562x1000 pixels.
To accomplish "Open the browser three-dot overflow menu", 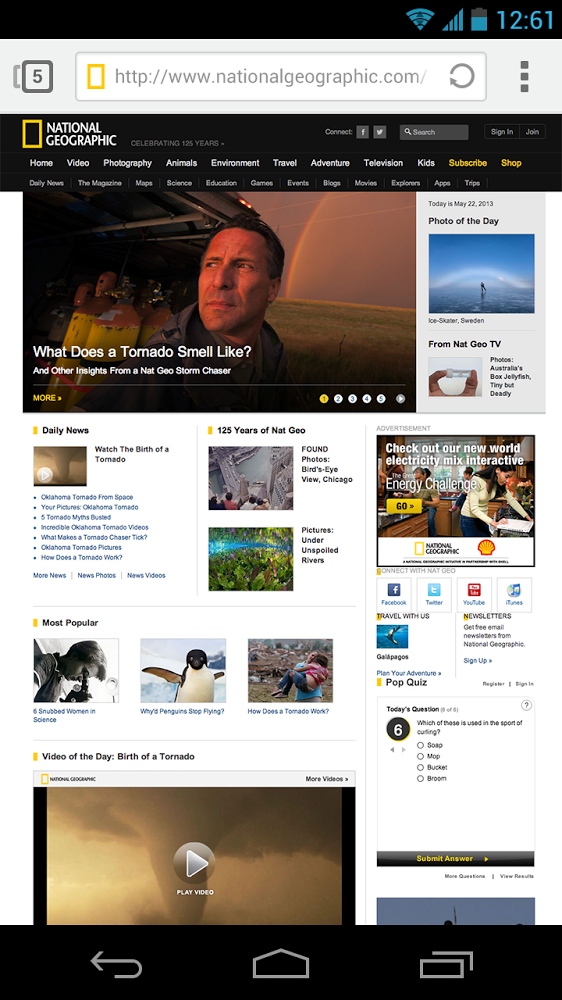I will click(x=524, y=77).
